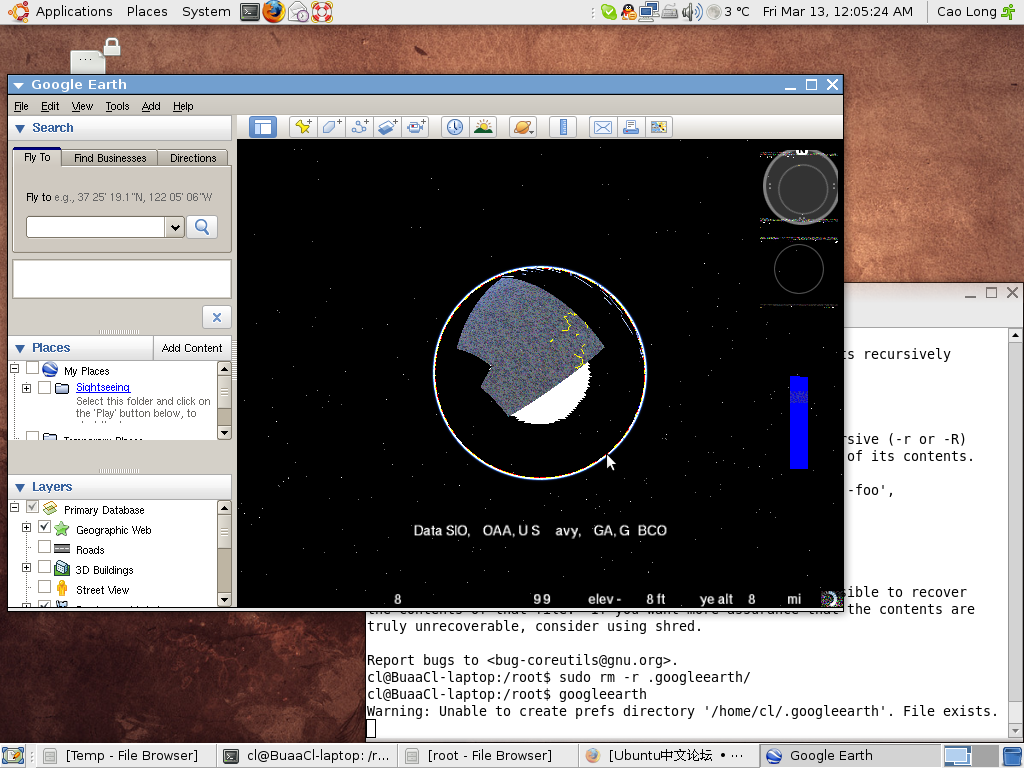Click the 3D Buildings layer icon

[61, 569]
